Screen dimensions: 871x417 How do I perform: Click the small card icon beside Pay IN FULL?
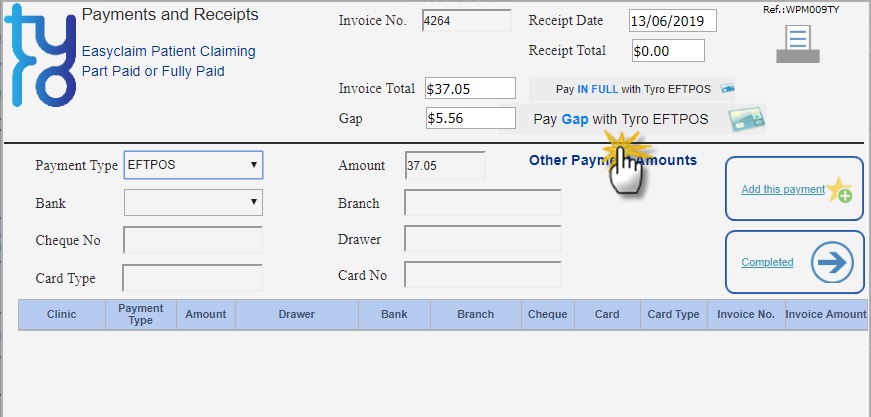pos(728,89)
